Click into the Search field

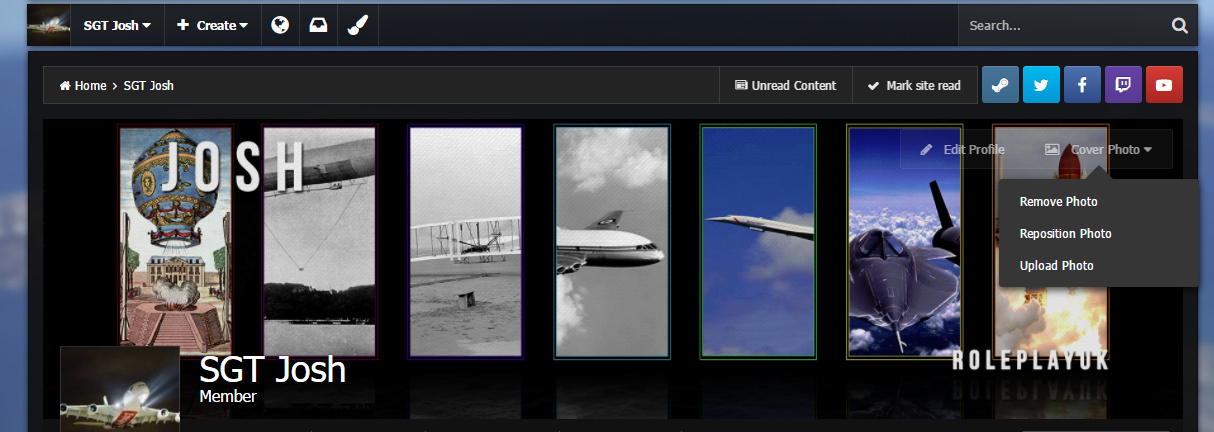point(1060,26)
